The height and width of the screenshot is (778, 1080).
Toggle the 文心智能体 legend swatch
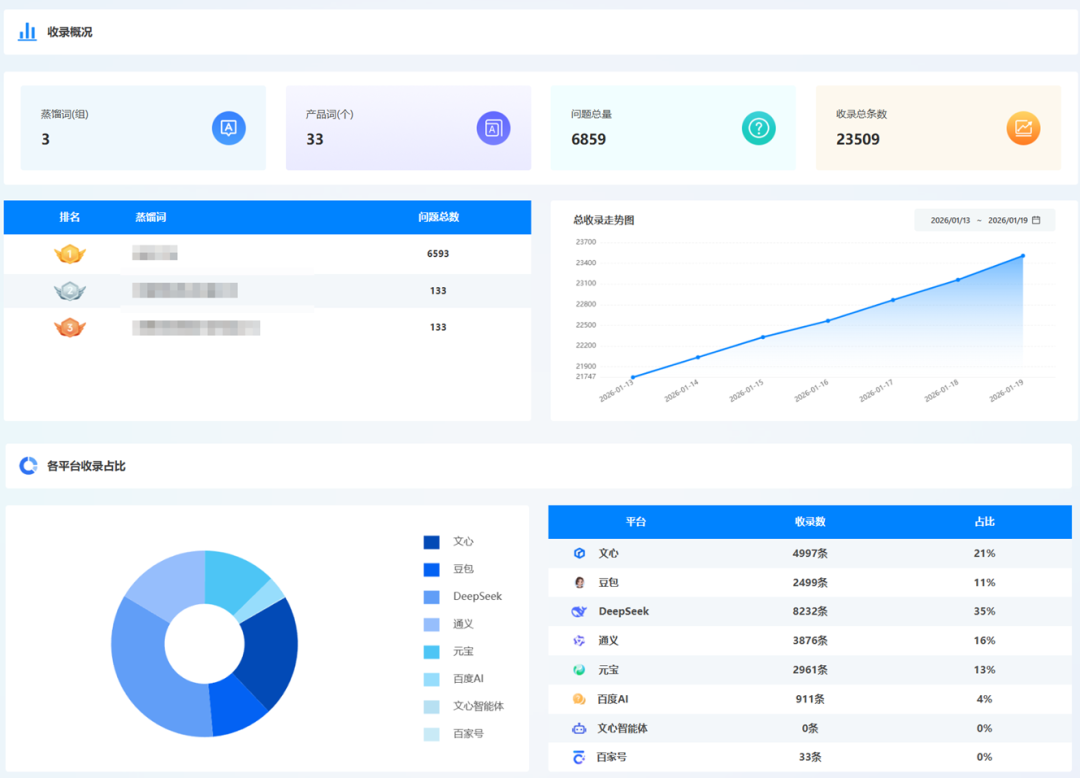click(432, 707)
